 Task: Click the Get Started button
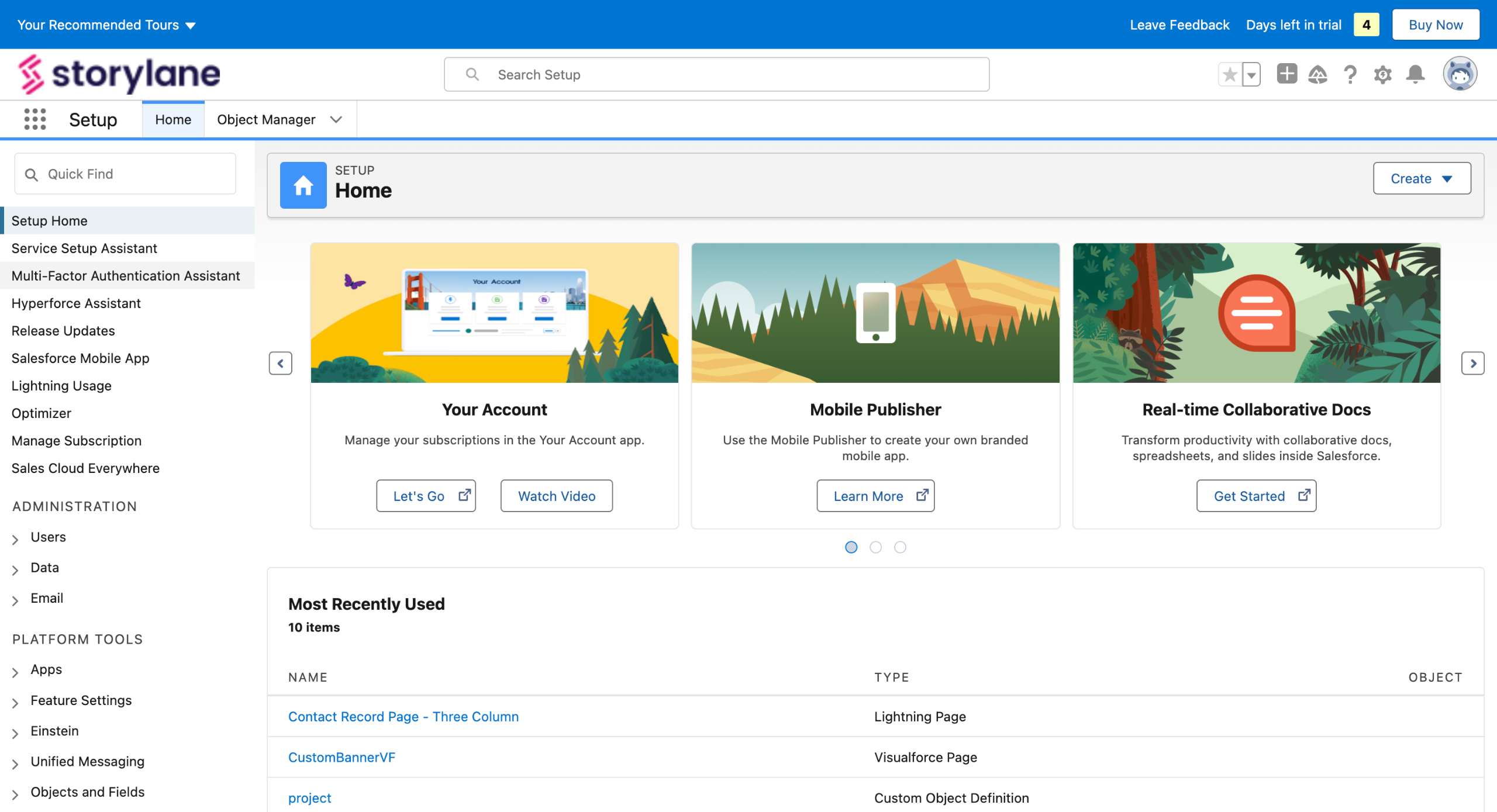[1256, 496]
